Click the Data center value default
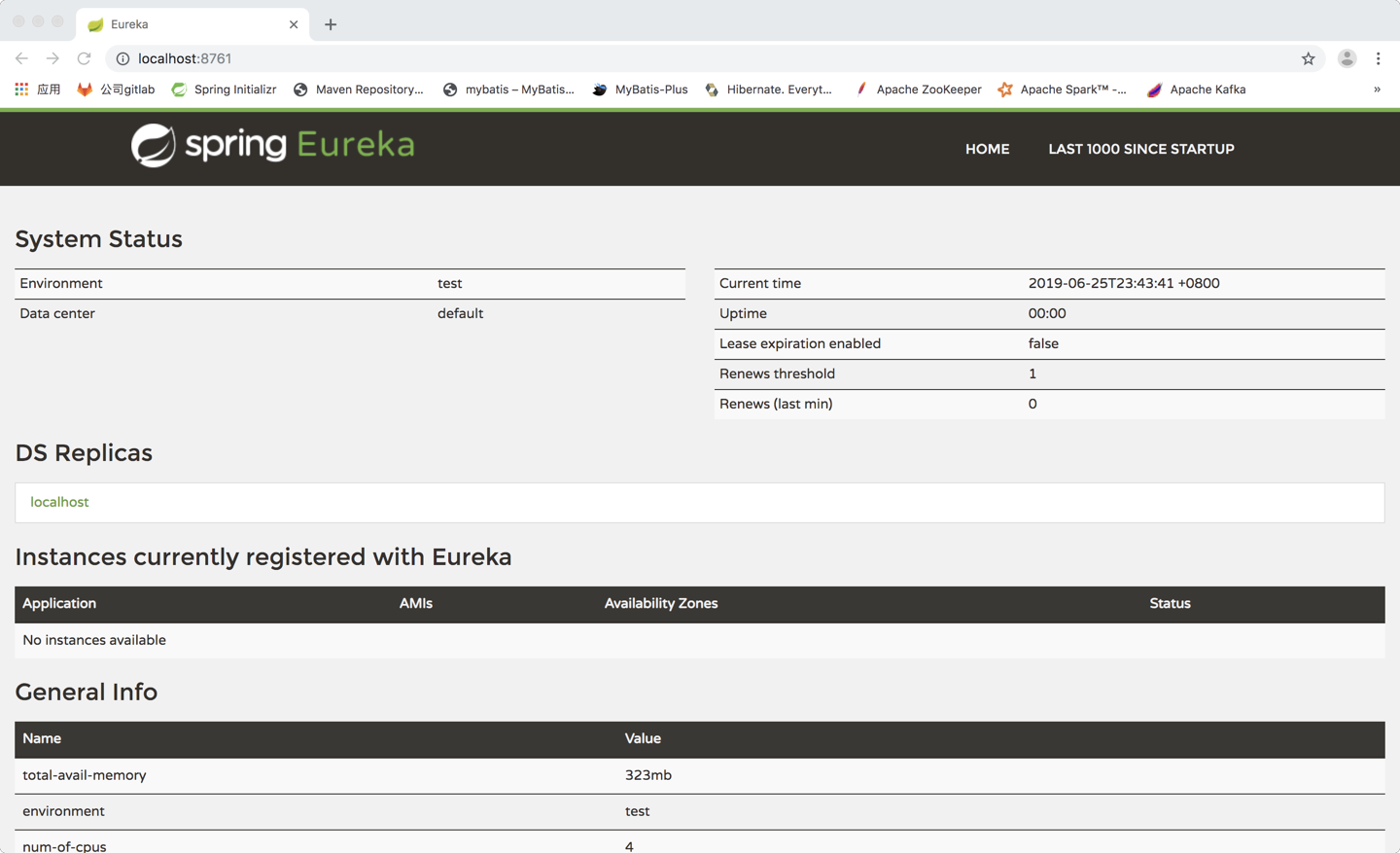1400x853 pixels. (460, 313)
